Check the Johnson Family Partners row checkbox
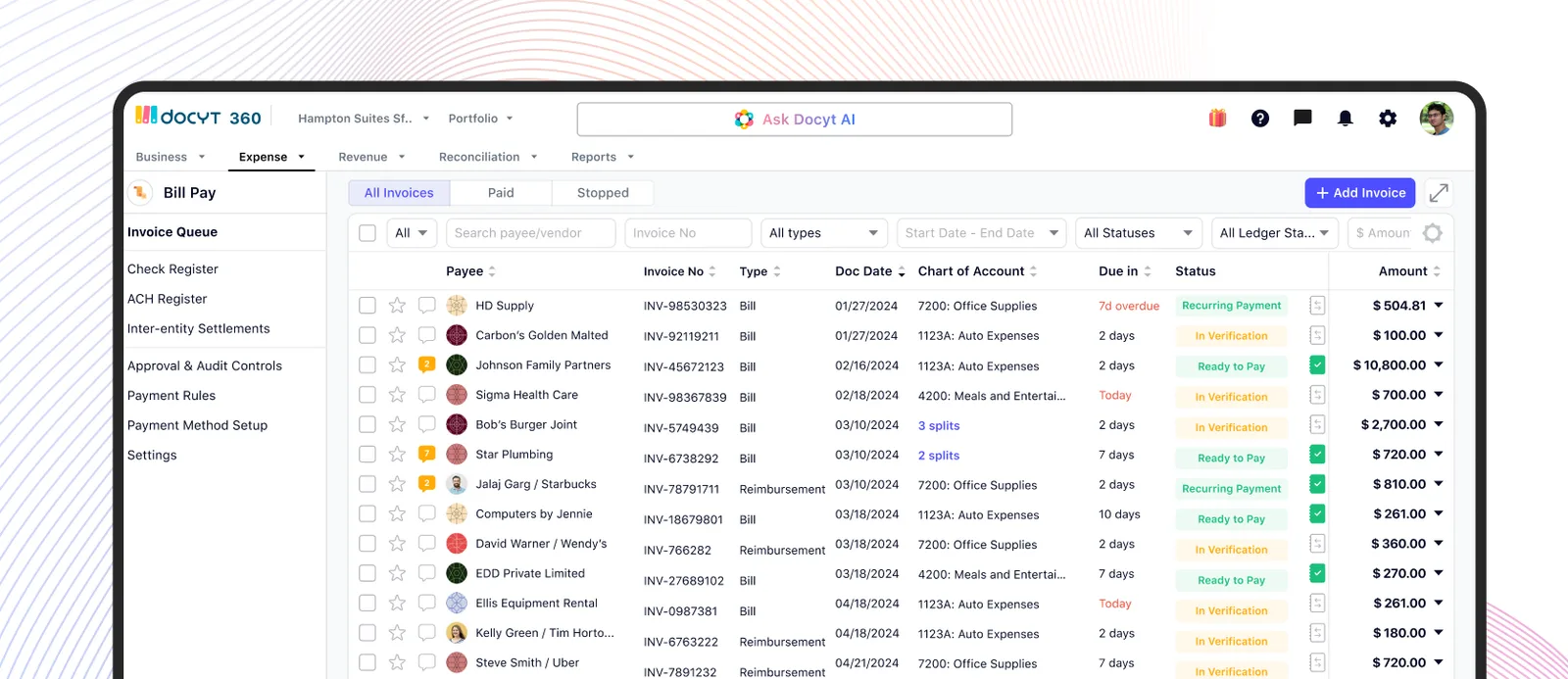Image resolution: width=1568 pixels, height=679 pixels. tap(367, 364)
